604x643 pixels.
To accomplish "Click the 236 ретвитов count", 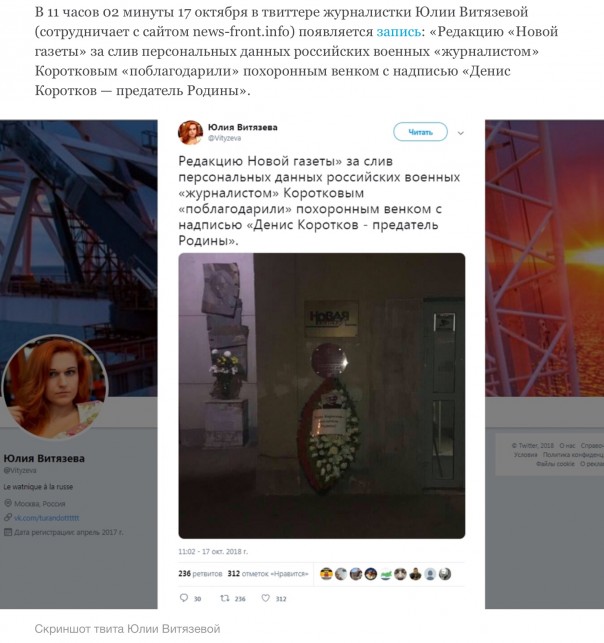I will click(x=200, y=574).
